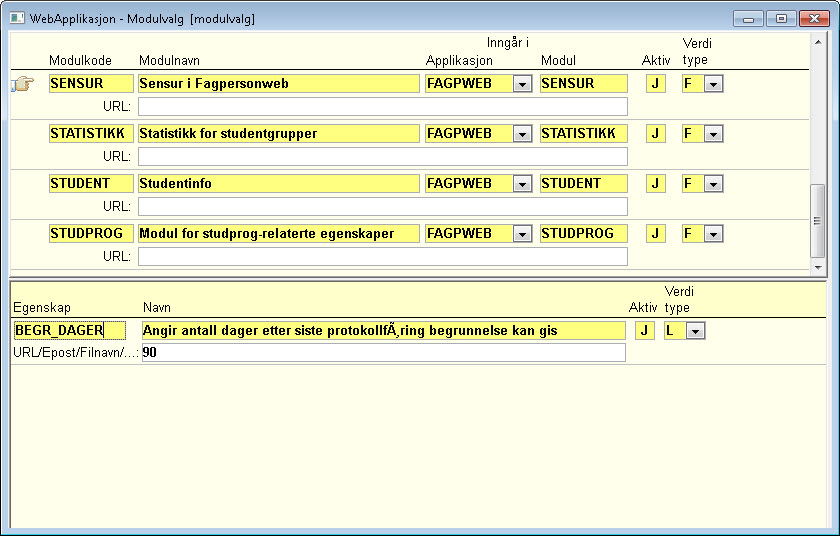Click the scroll up arrow in the module list
The image size is (840, 536).
coord(818,42)
